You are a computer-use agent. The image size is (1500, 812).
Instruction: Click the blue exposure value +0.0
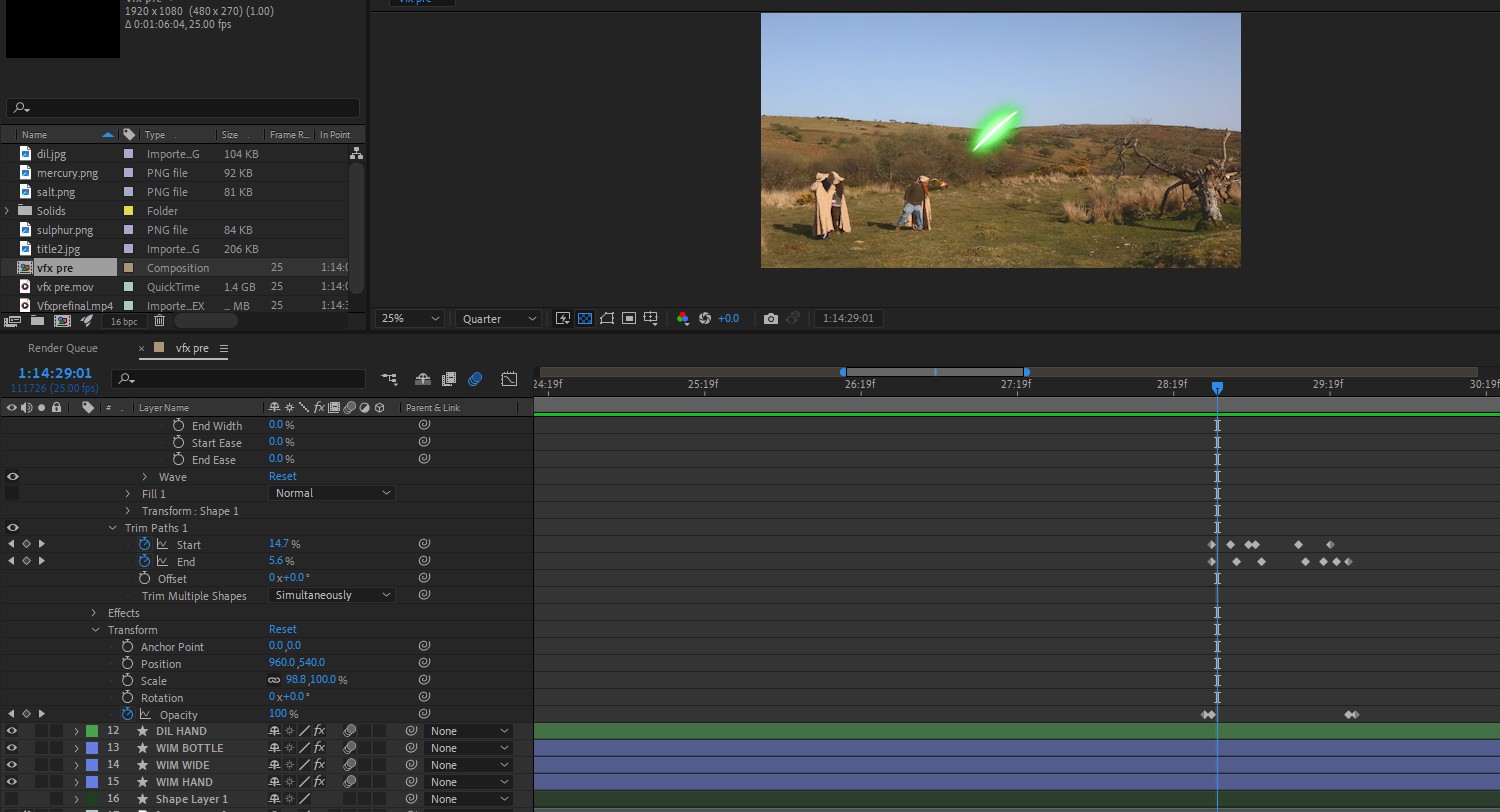click(x=728, y=319)
